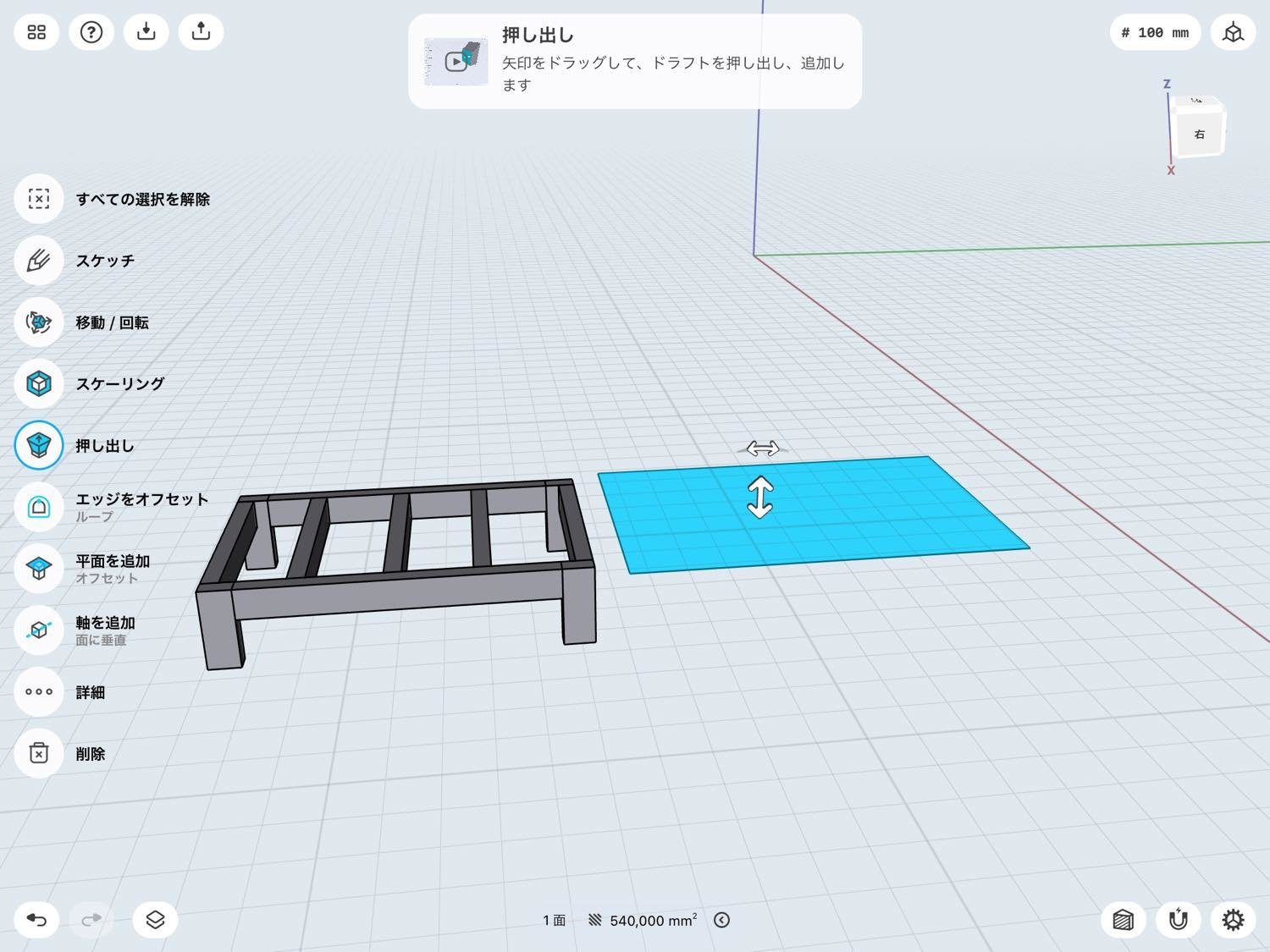1270x952 pixels.
Task: Open the four-squares designs grid icon
Action: click(36, 32)
